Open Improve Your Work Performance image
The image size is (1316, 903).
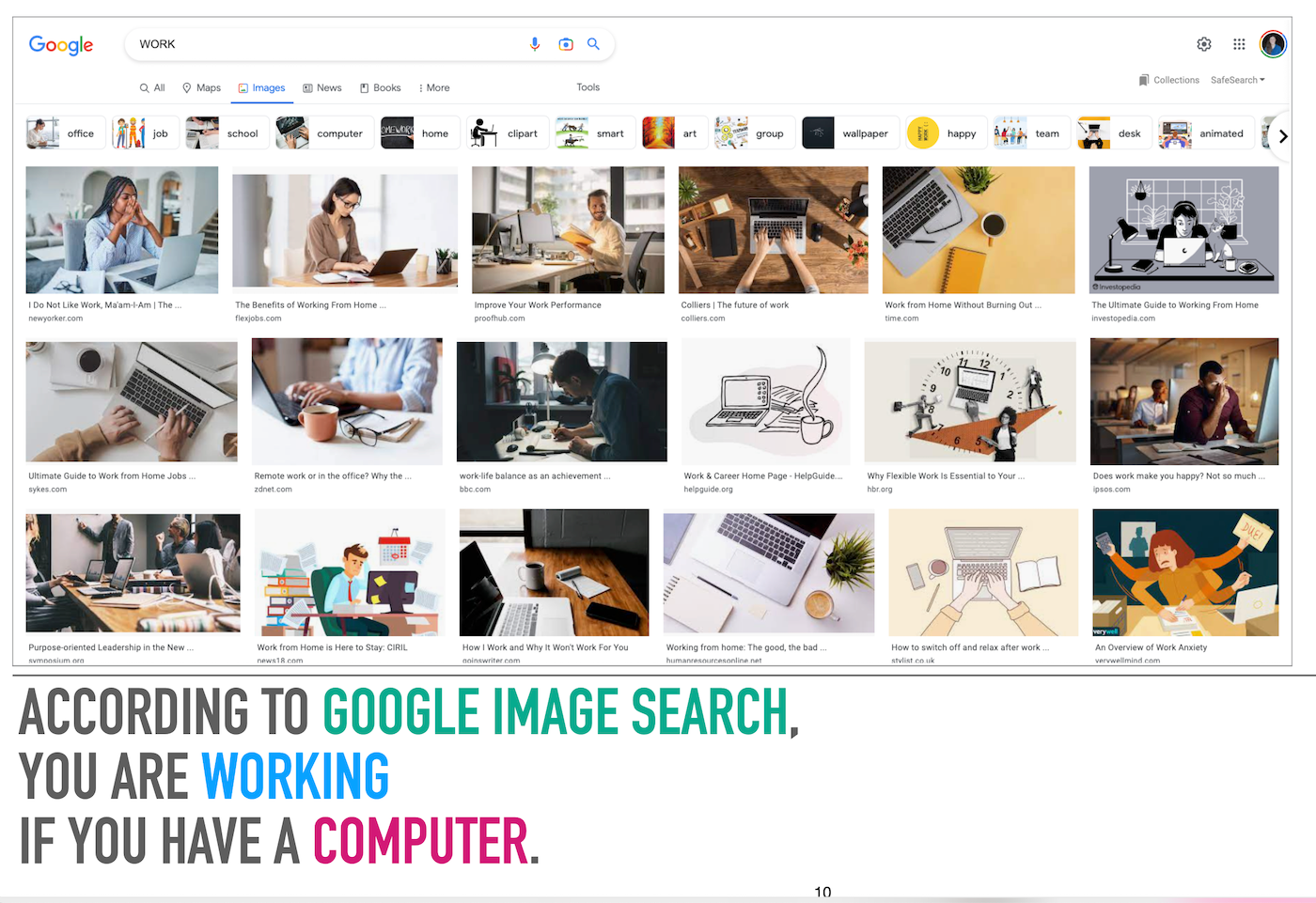[568, 230]
